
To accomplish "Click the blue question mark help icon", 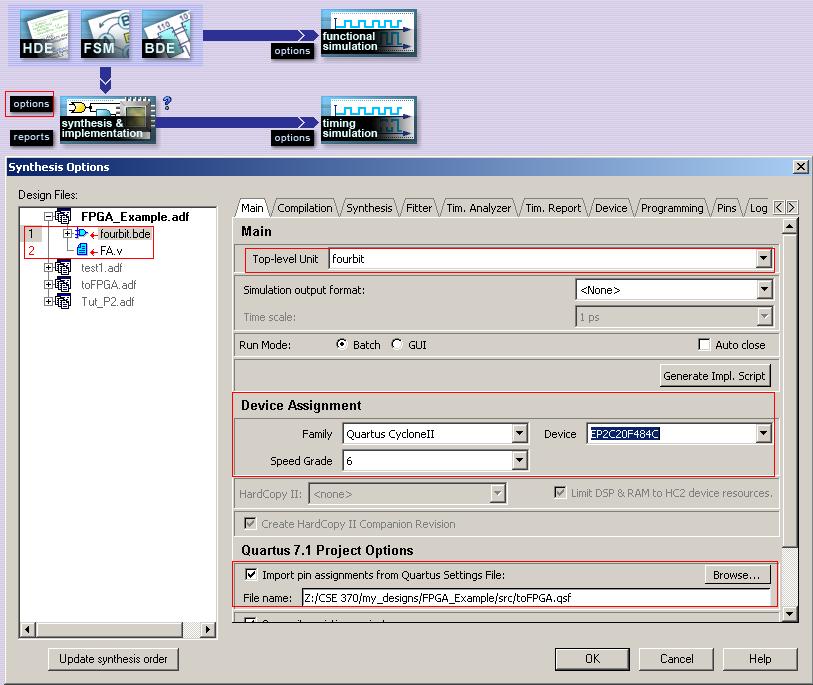I will (167, 103).
